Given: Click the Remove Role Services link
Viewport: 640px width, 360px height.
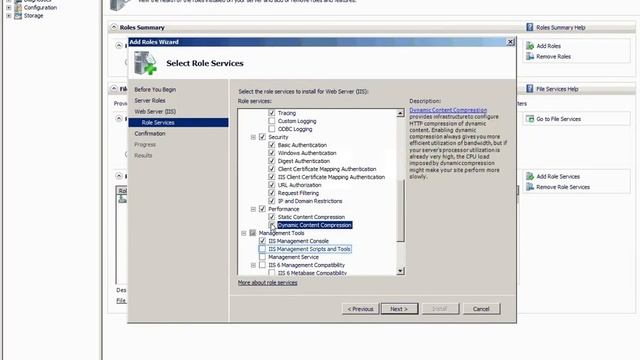Looking at the screenshot, I should [x=563, y=187].
